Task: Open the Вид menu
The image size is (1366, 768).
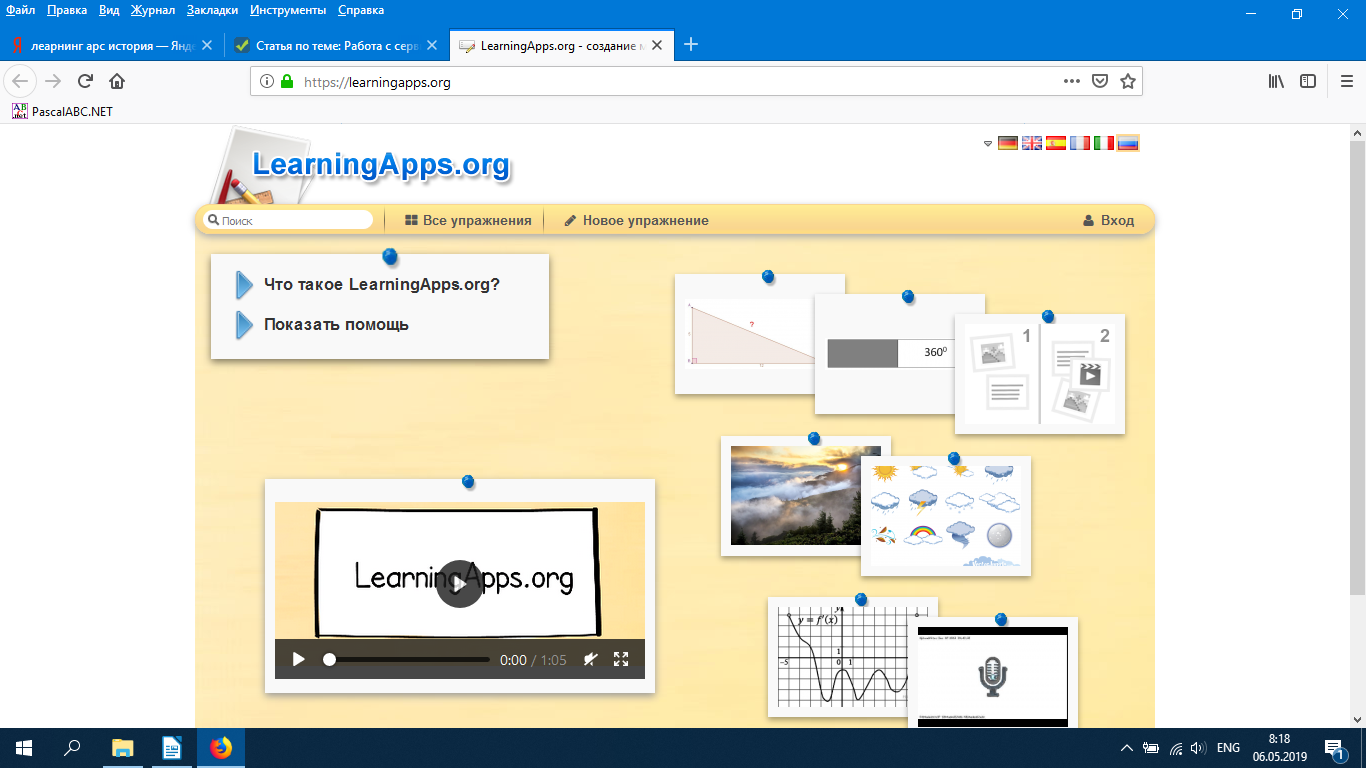Action: (109, 10)
